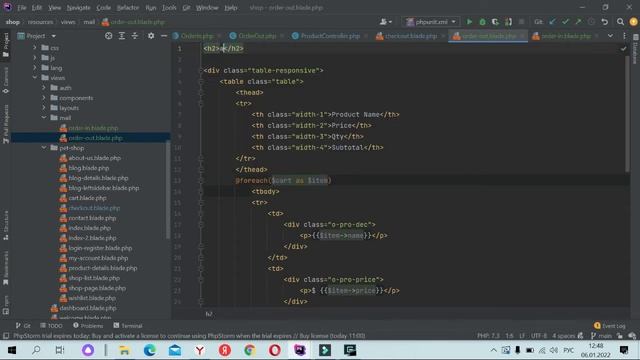The width and height of the screenshot is (640, 360).
Task: Open the Event Log
Action: point(610,326)
